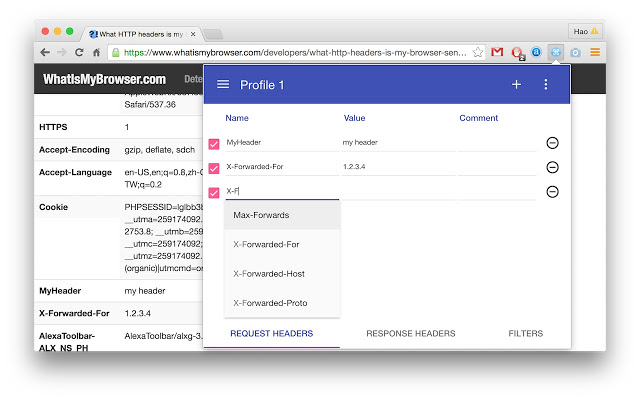
Task: Open the three-dot more options menu
Action: 546,84
